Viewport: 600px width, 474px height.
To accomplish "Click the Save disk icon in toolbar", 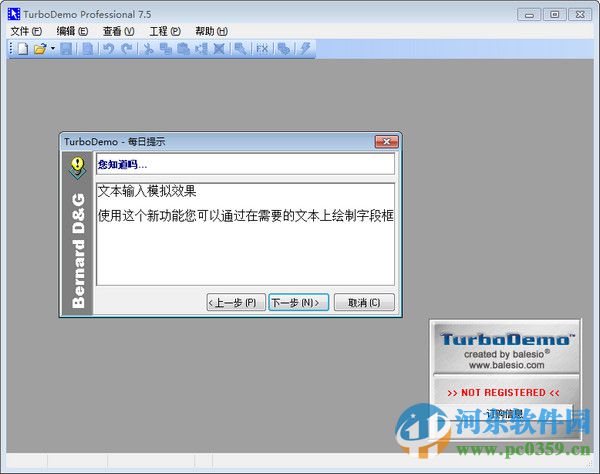I will click(66, 49).
